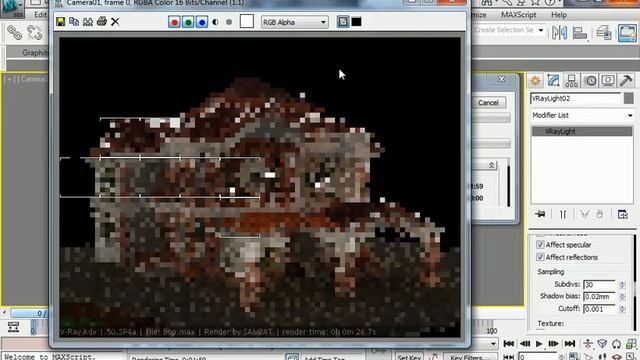Open the Manage Layers dialog icon

(604, 33)
